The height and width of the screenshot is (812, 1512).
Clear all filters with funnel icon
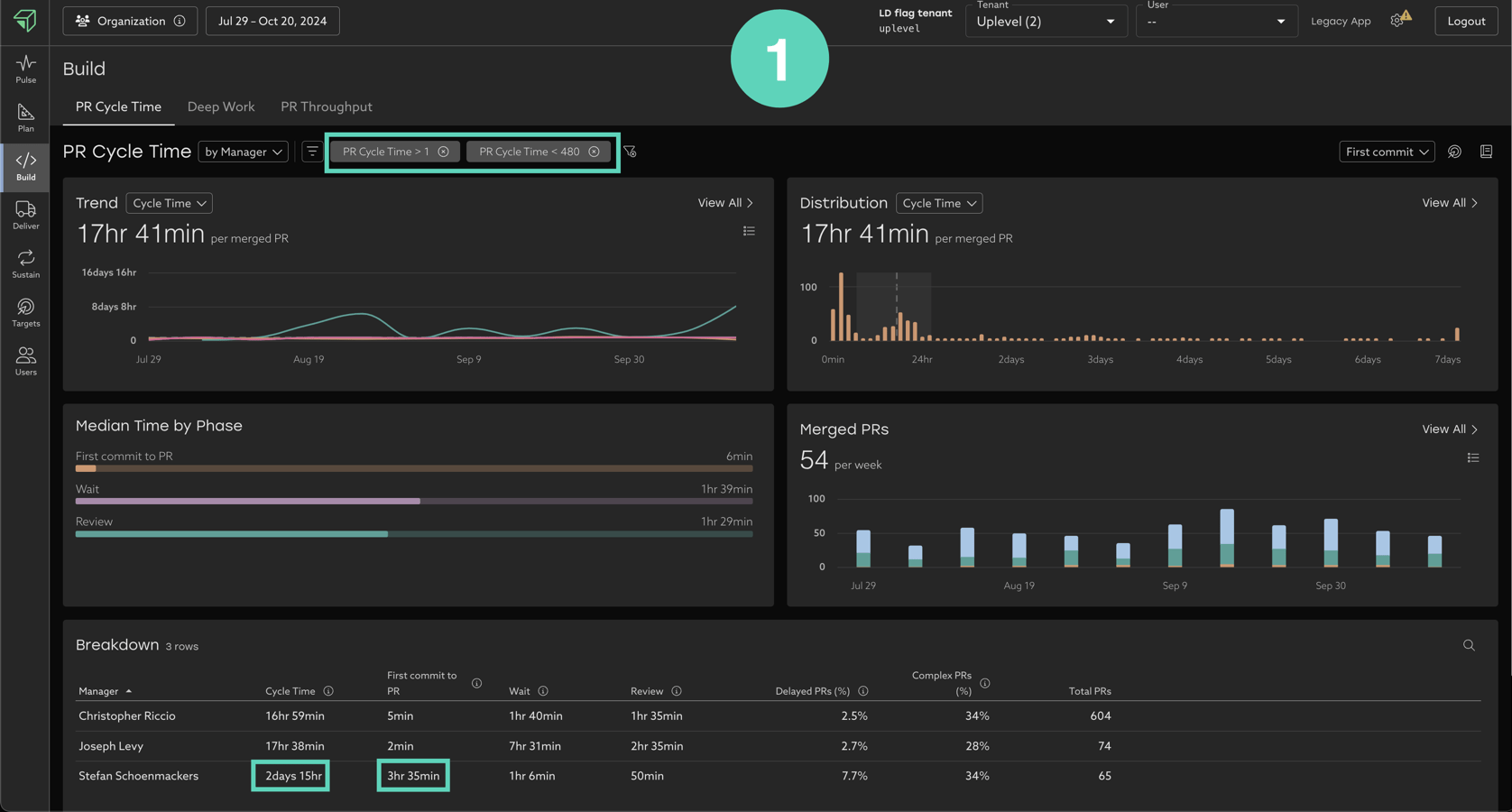coord(630,152)
